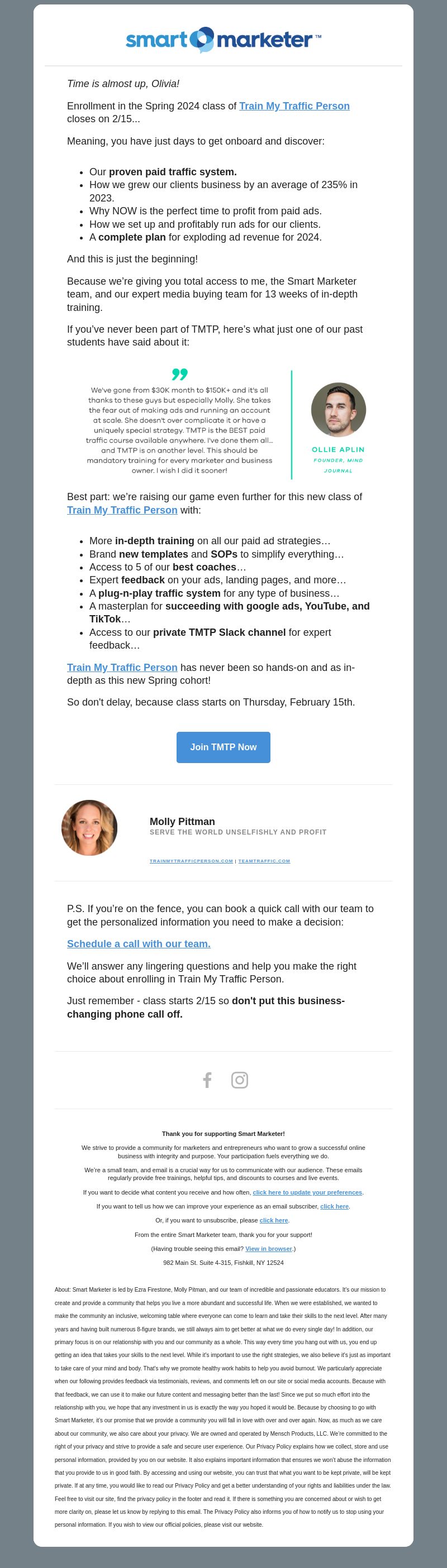Click the 982 Main St. address line
This screenshot has height=1568, width=447.
223,1263
